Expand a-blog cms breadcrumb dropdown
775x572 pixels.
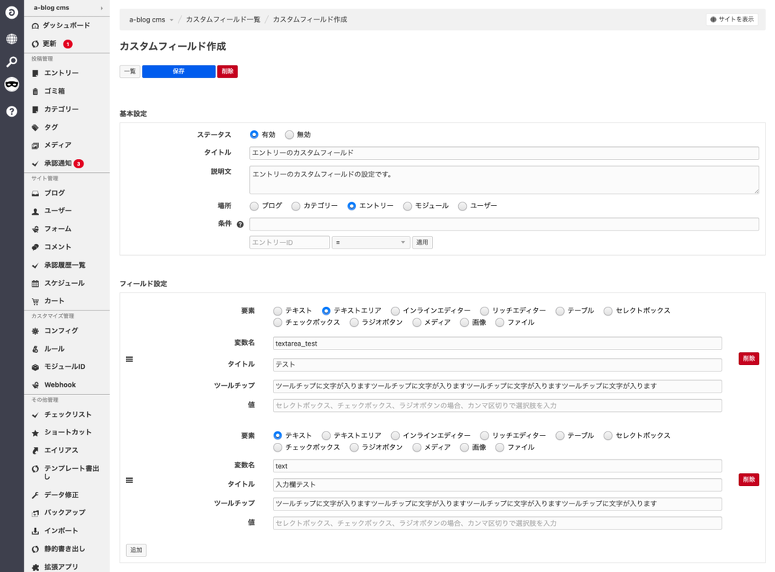click(x=172, y=20)
